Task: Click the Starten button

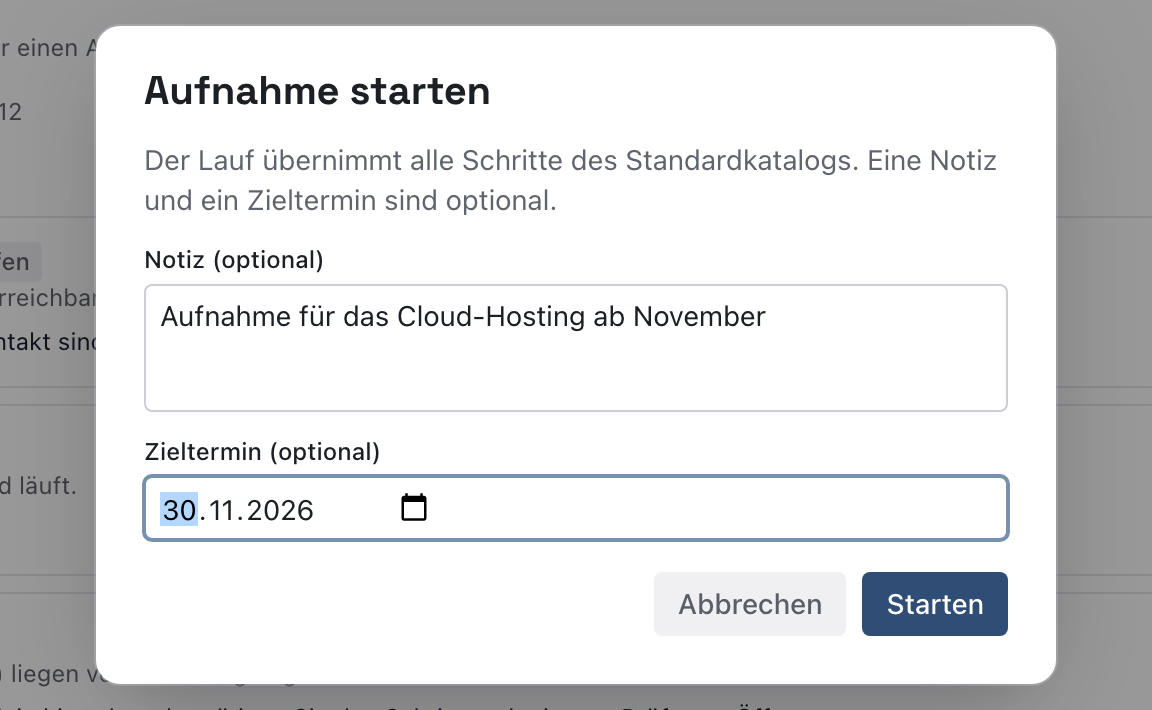Action: tap(935, 604)
